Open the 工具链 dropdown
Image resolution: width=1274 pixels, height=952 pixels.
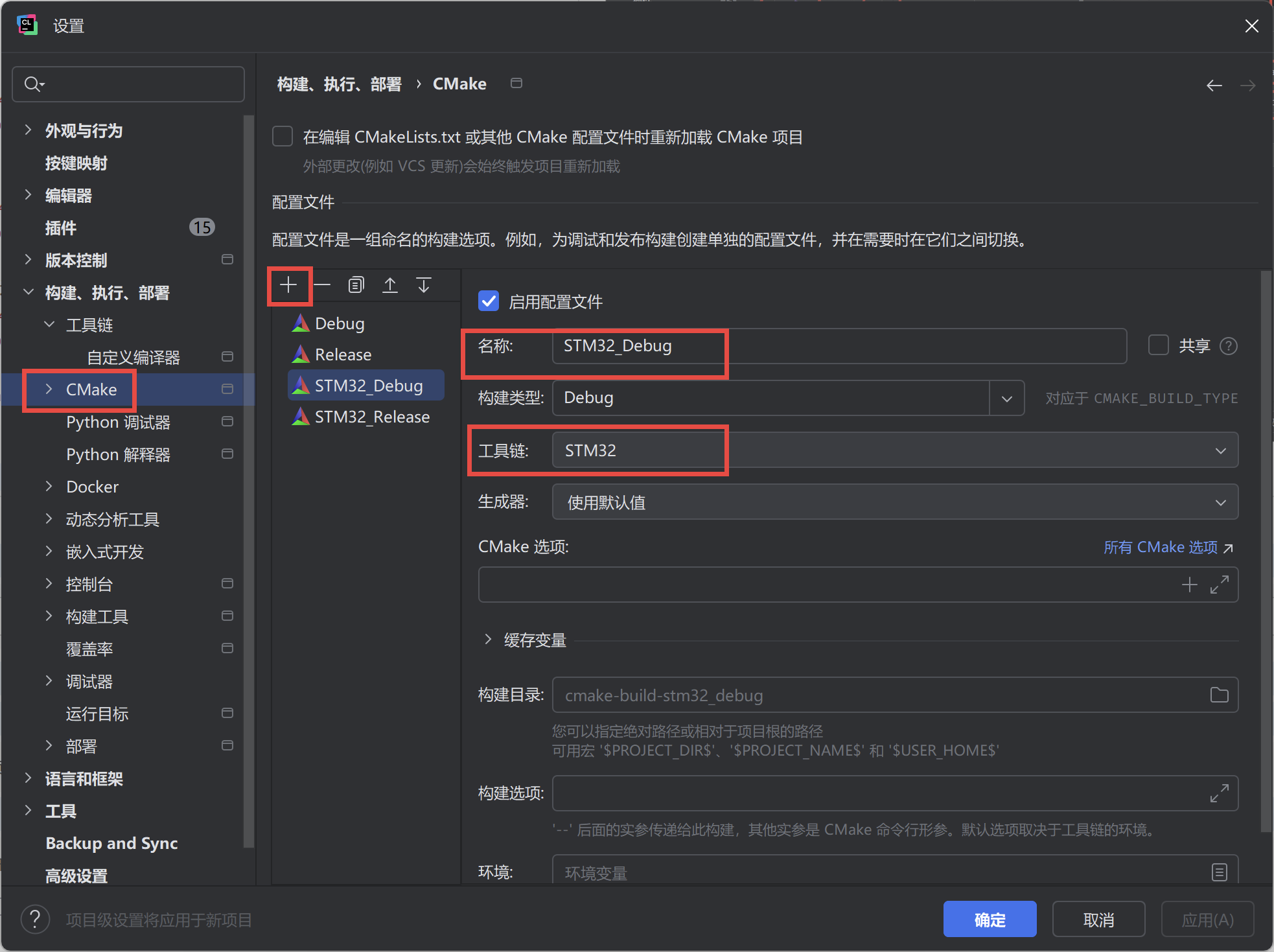[x=1221, y=450]
